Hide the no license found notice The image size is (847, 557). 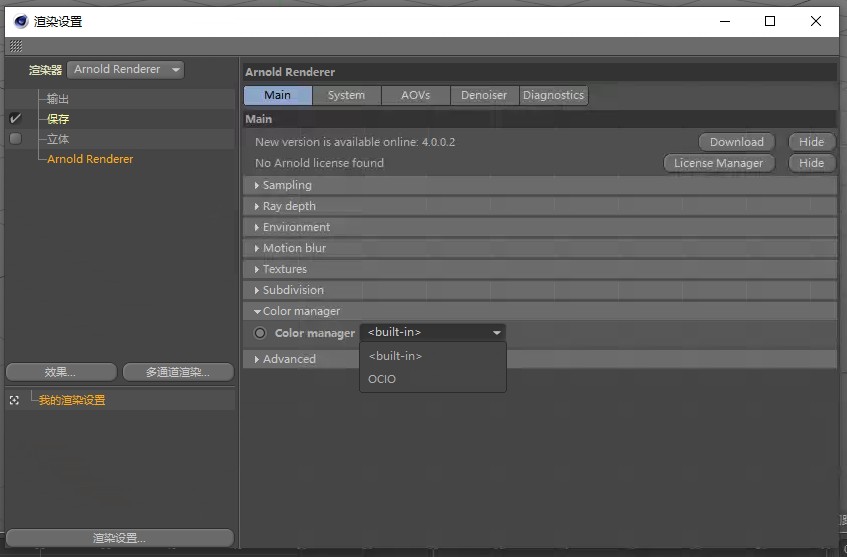tap(811, 163)
